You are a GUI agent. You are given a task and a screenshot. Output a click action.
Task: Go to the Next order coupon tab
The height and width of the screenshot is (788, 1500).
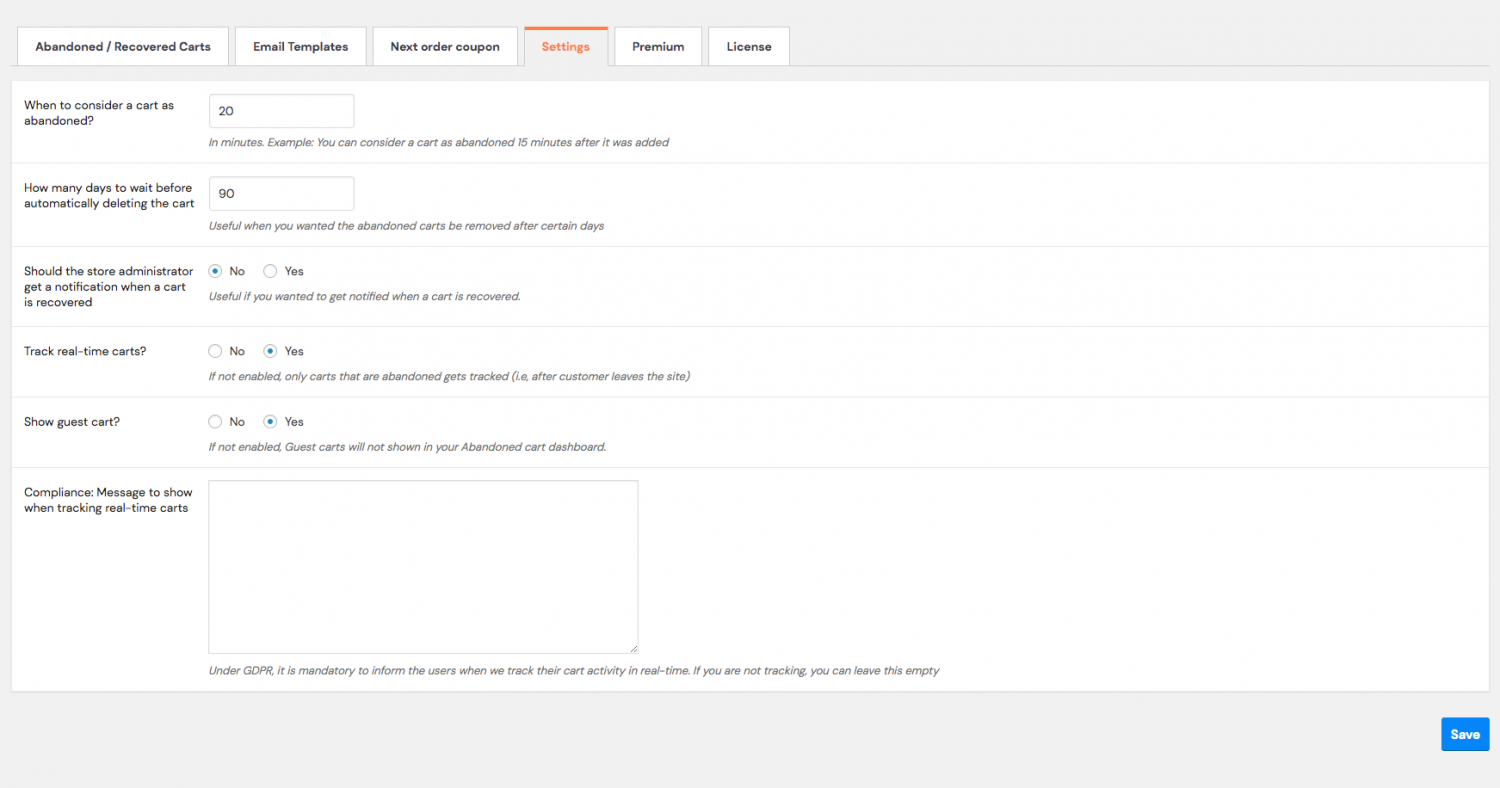coord(445,47)
